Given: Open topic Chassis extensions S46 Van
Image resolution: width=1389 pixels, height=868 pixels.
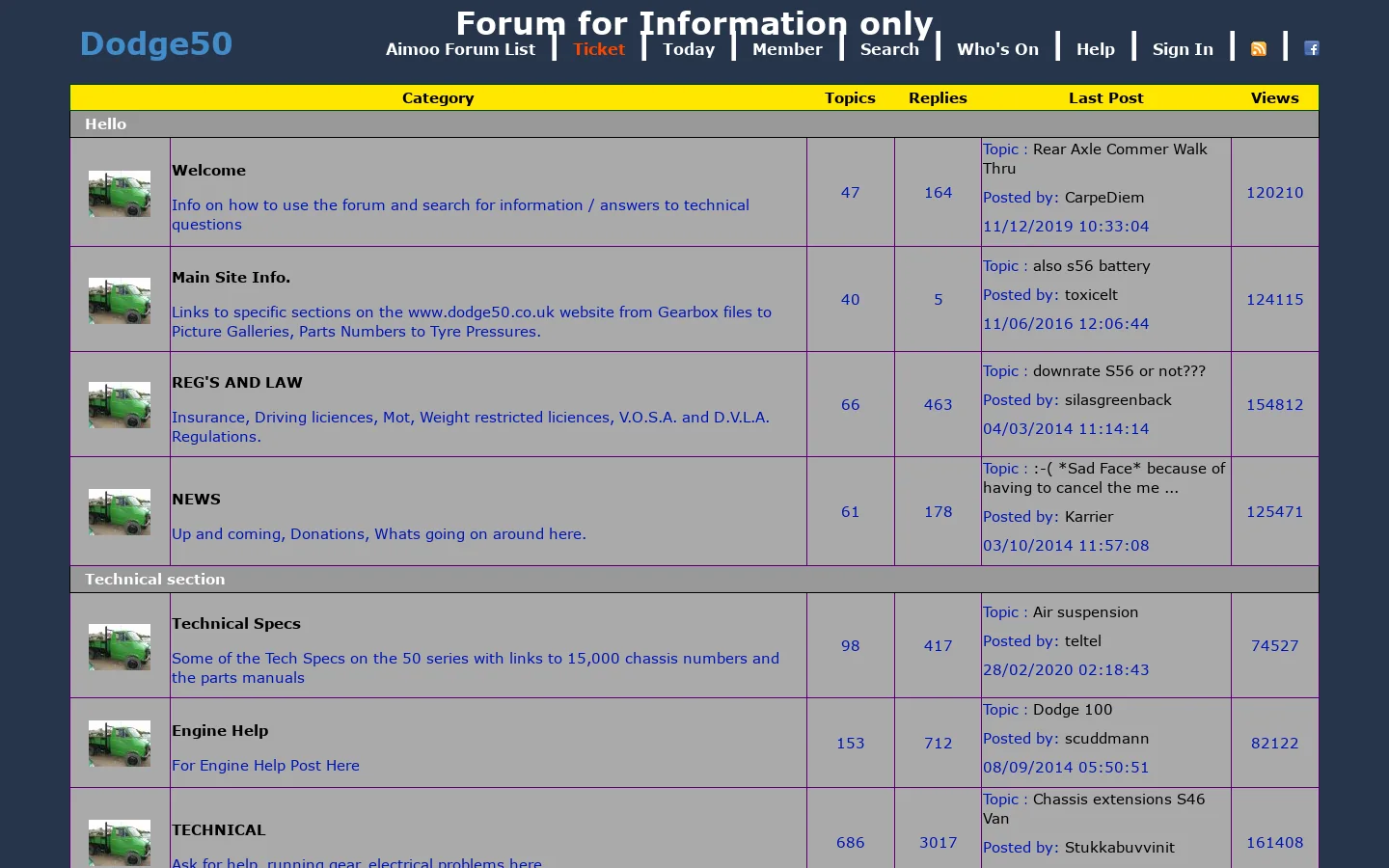Looking at the screenshot, I should coord(1094,809).
